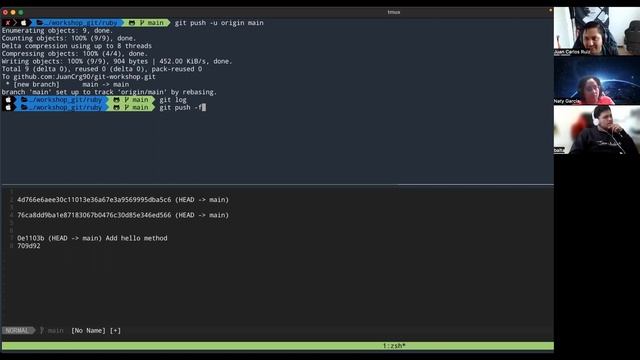The image size is (640, 360).
Task: Place cursor at 'git push -f' command
Action: [181, 107]
